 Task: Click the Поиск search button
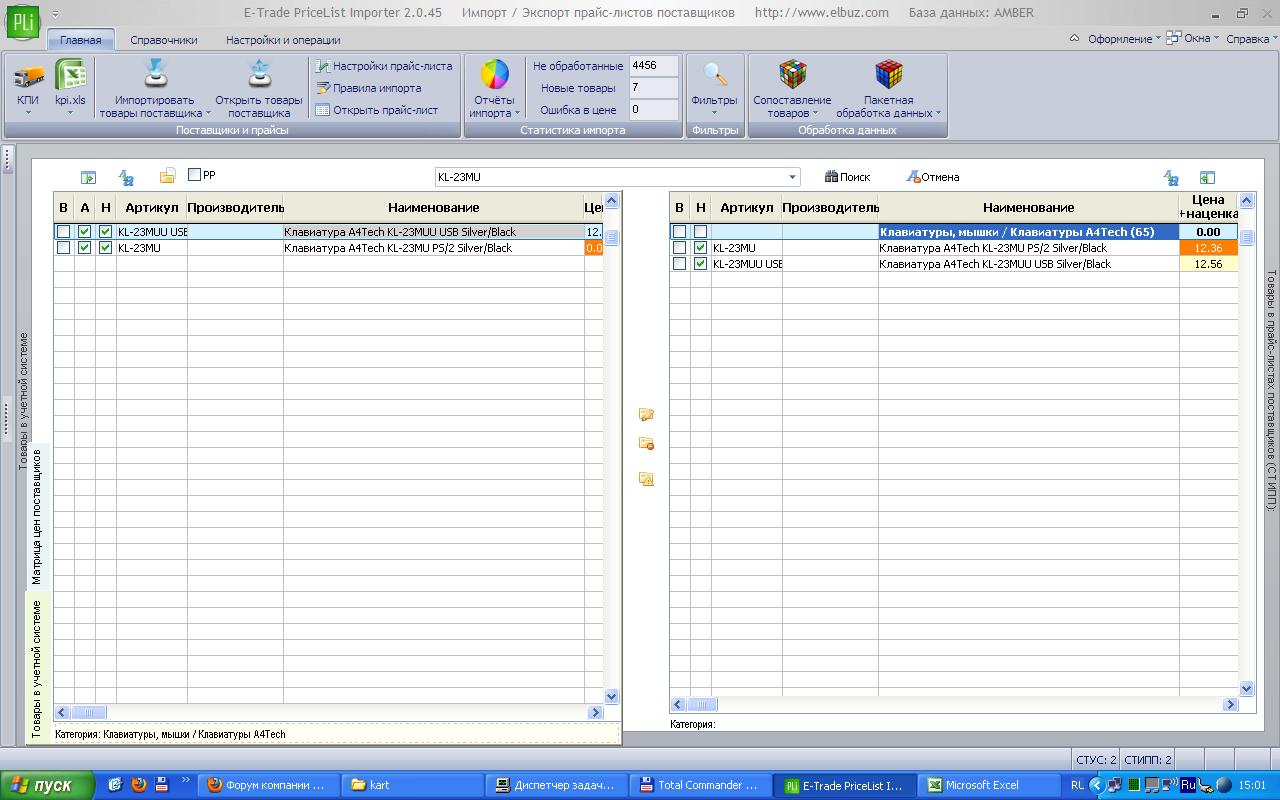pos(847,177)
